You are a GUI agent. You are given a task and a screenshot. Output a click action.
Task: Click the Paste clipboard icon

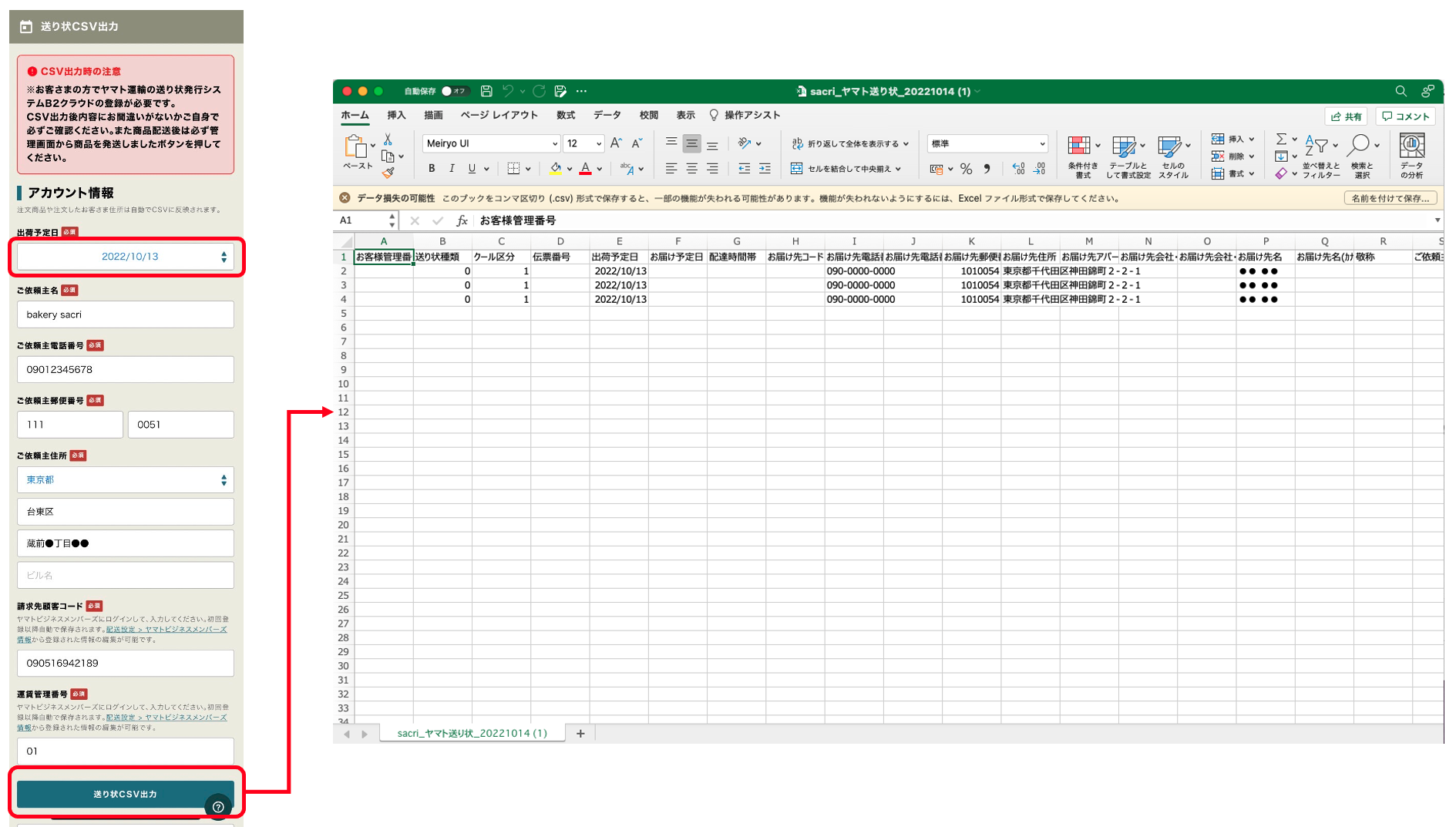[x=355, y=146]
